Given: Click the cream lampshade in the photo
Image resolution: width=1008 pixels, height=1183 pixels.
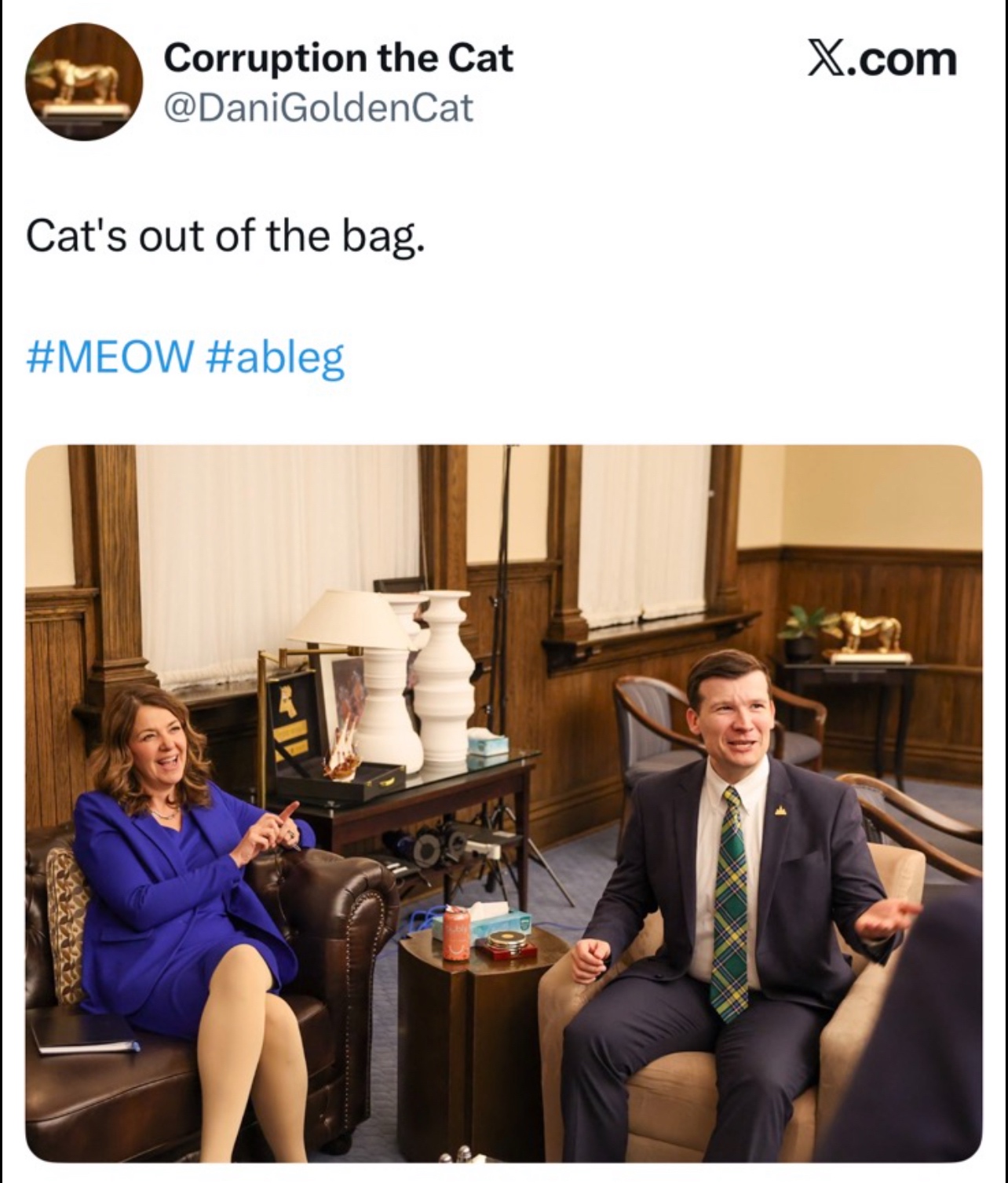Looking at the screenshot, I should tap(349, 620).
